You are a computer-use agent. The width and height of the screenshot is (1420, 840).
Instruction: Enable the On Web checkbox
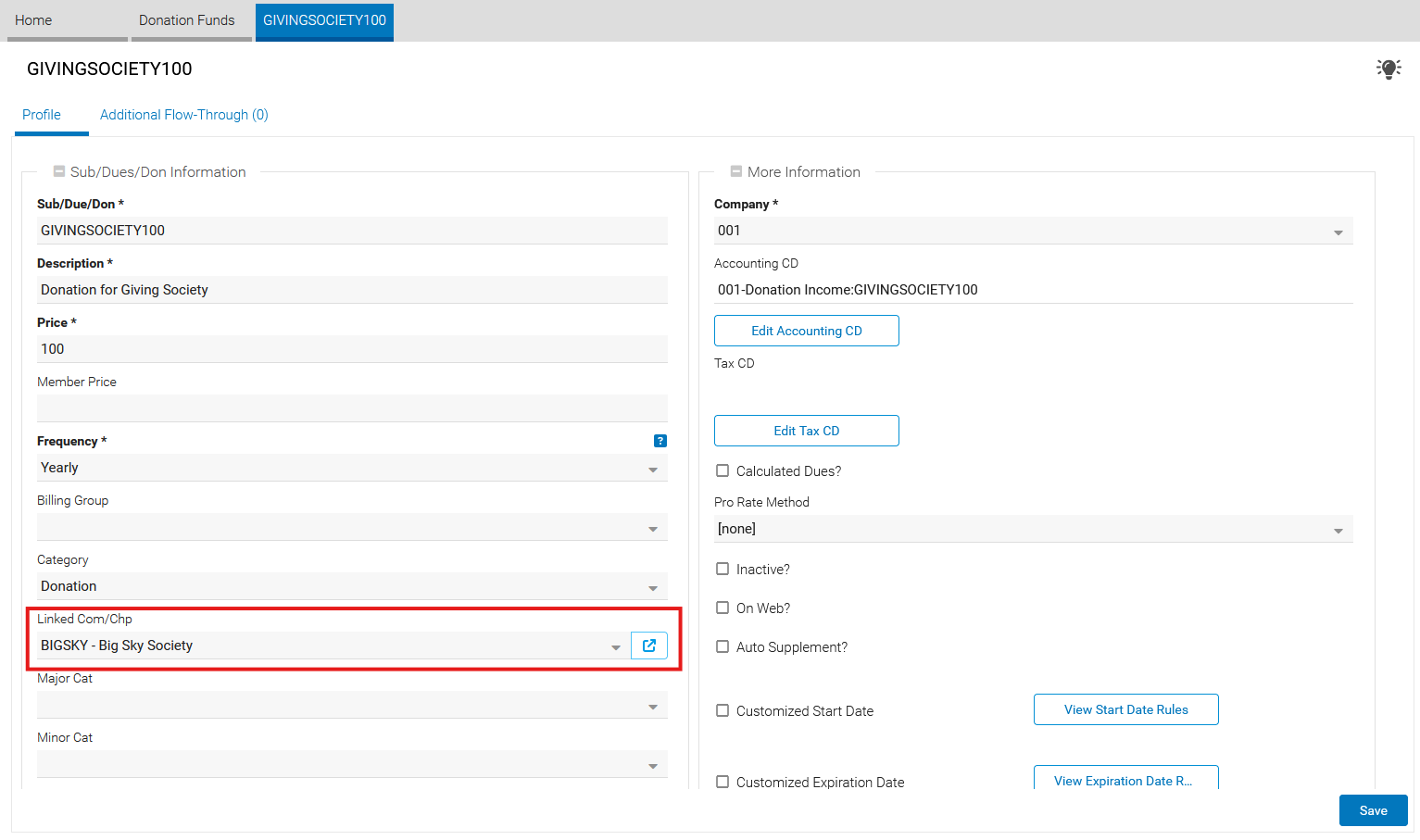click(x=723, y=608)
